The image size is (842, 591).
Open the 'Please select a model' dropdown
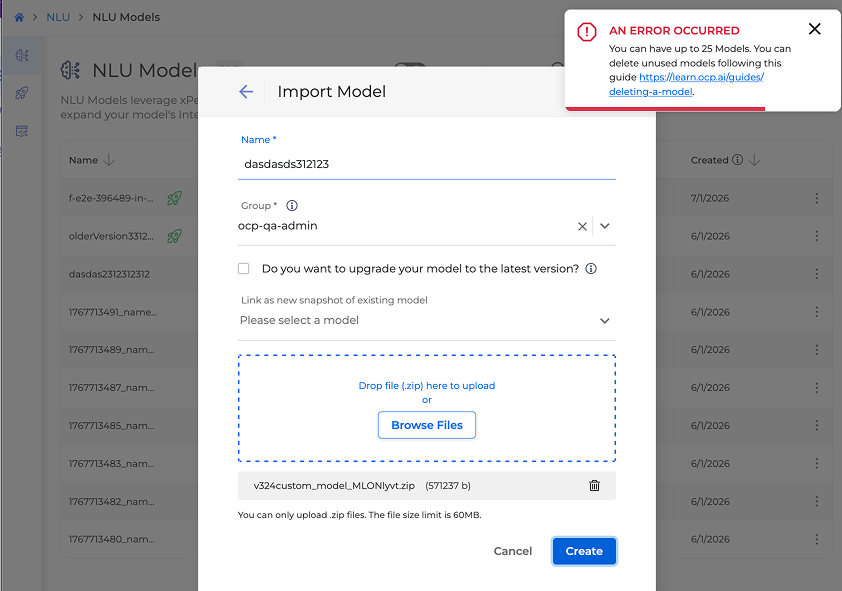click(604, 321)
